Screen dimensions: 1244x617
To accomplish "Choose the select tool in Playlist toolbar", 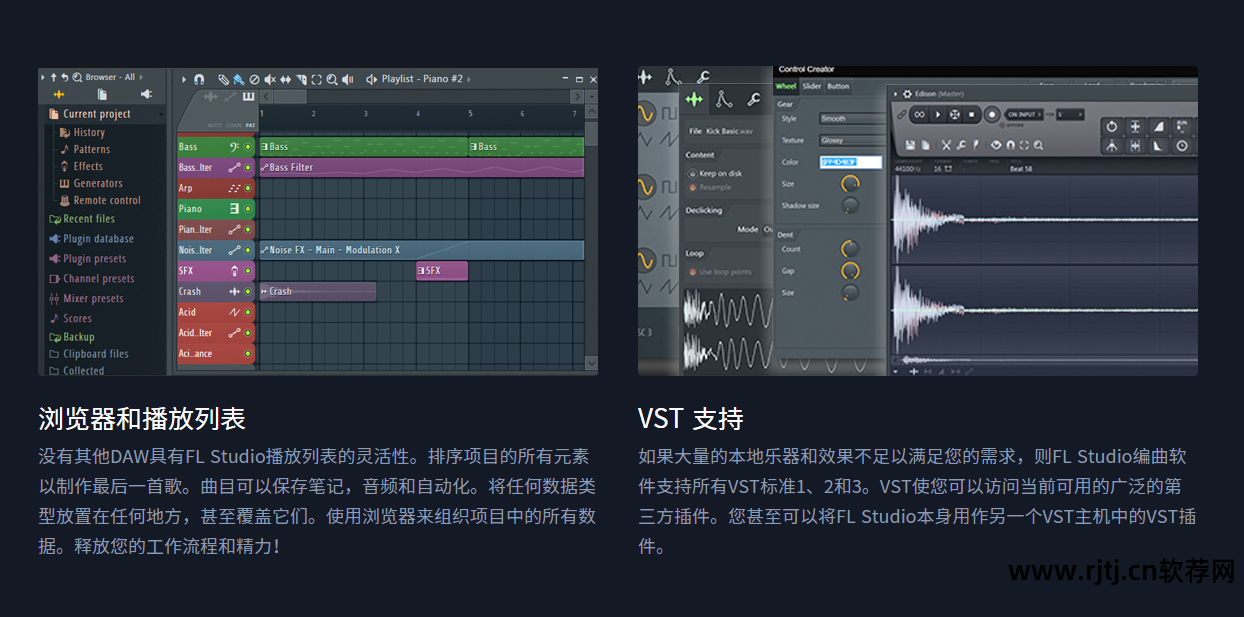I will 317,79.
